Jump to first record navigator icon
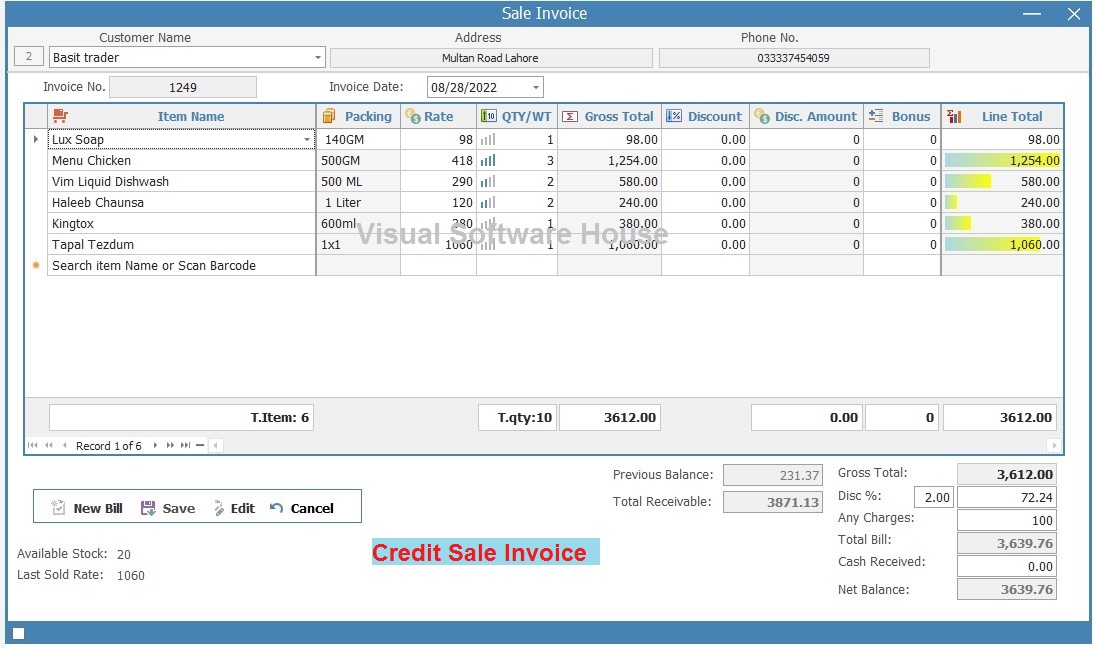1095x648 pixels. click(33, 446)
